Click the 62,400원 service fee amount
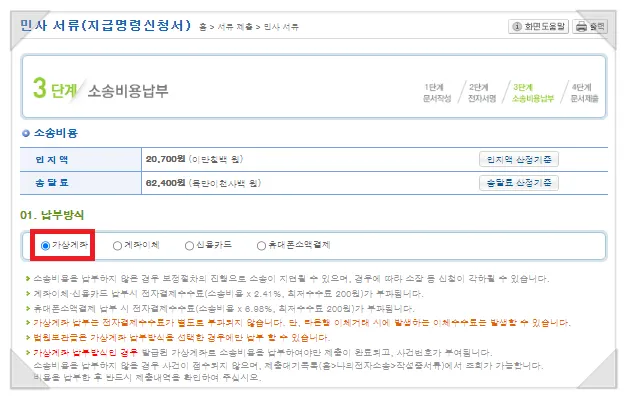Screen dimensions: 627x399 [x=165, y=183]
